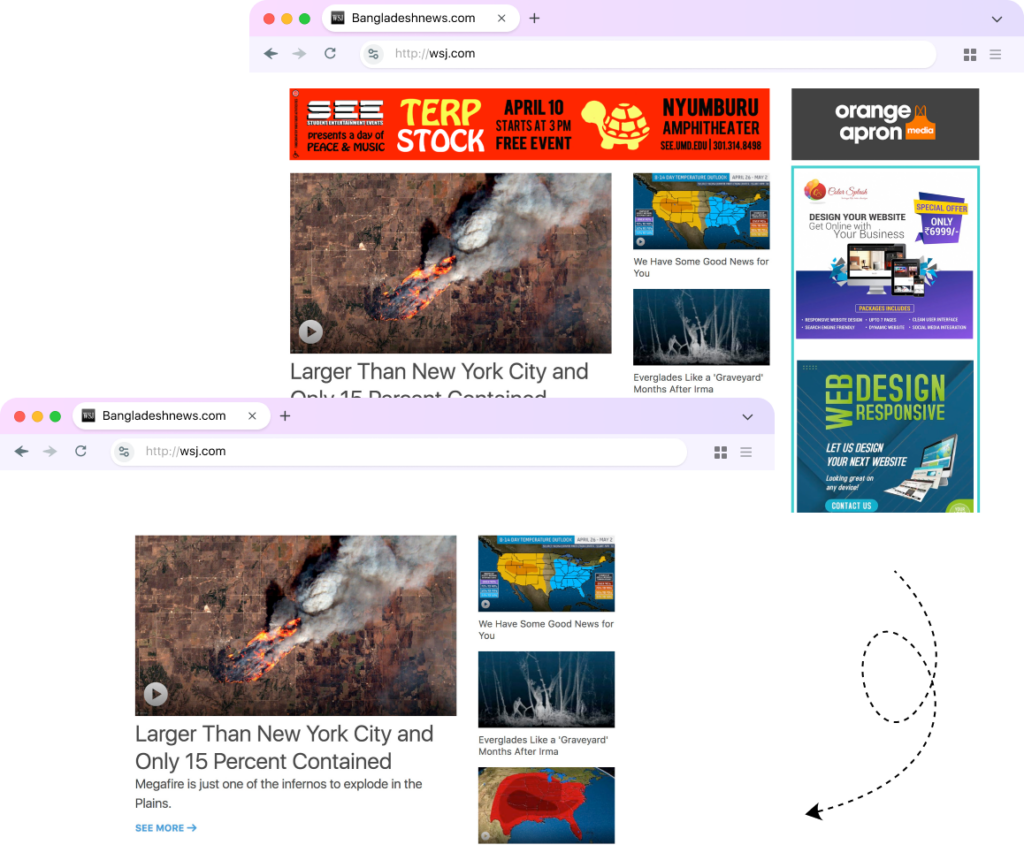Open a new tab with the plus button
1024x860 pixels.
(x=286, y=415)
